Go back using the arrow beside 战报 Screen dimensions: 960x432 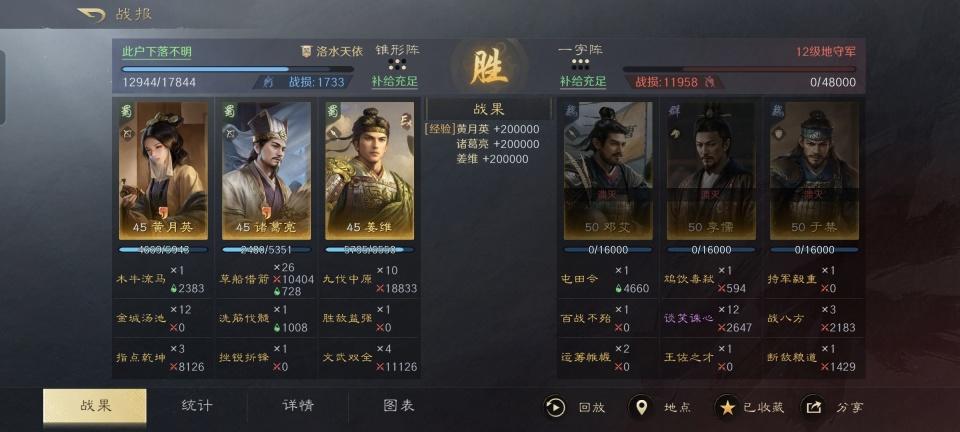pos(91,14)
